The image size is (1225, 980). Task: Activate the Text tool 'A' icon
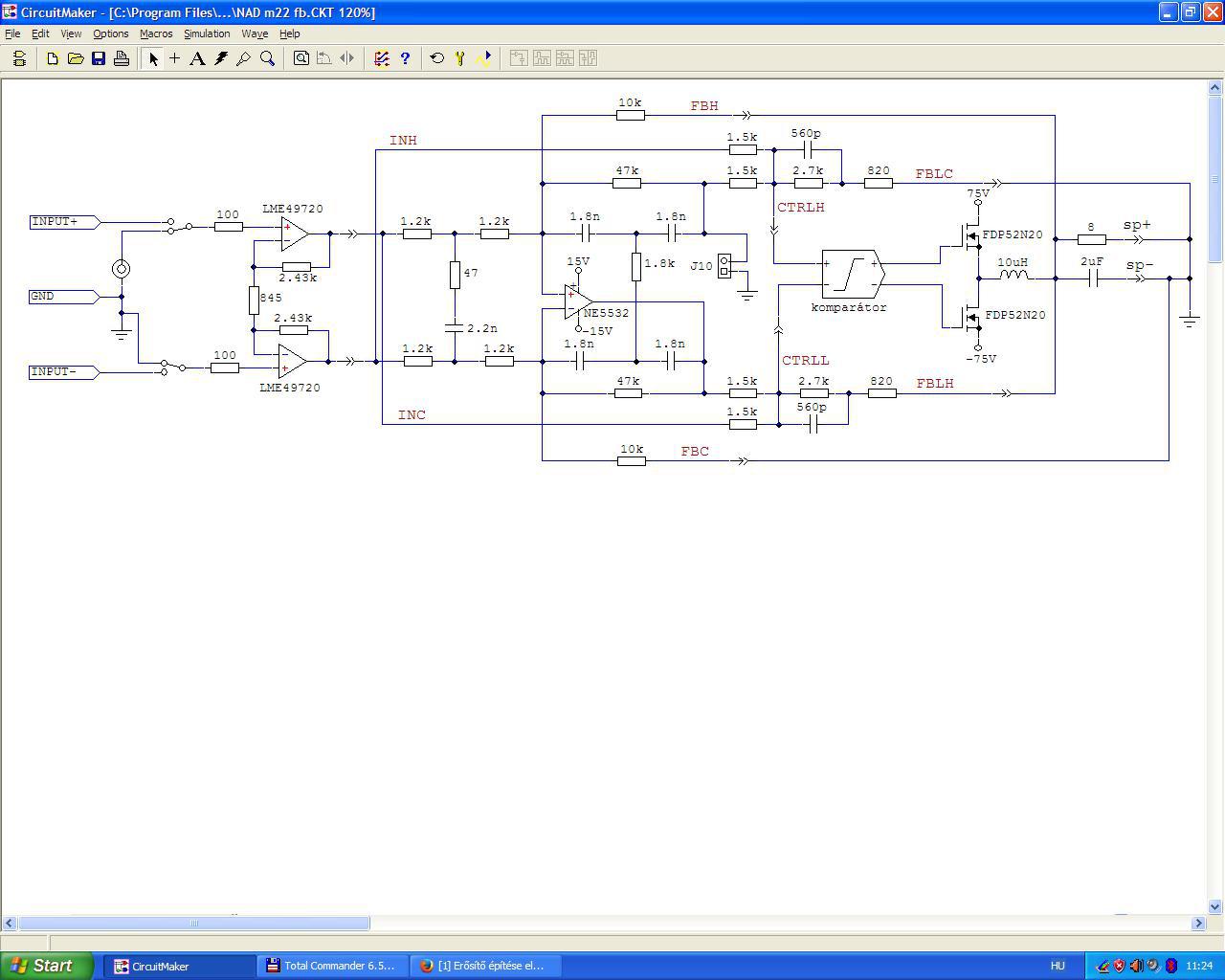click(x=197, y=58)
